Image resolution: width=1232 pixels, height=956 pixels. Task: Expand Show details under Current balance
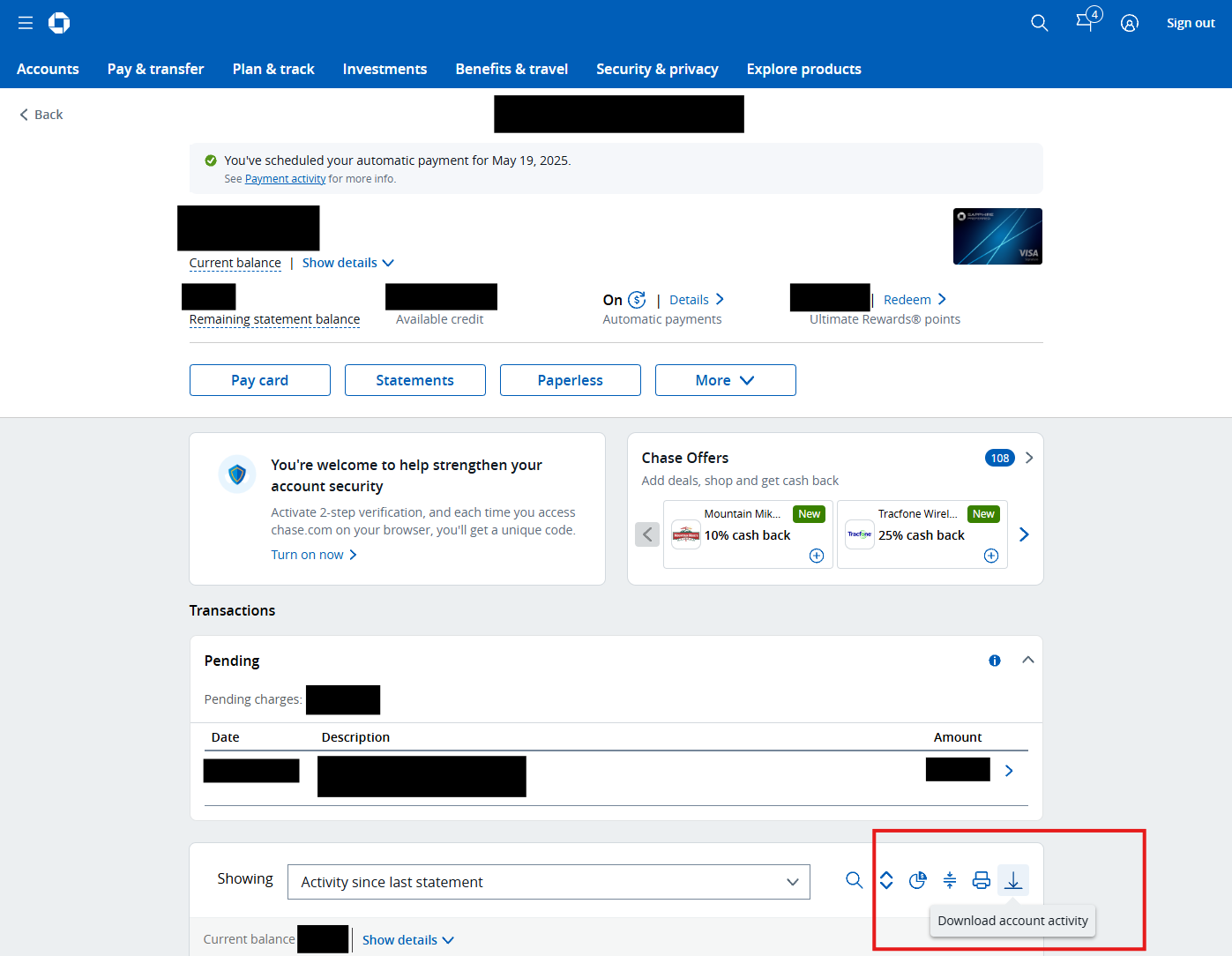click(347, 263)
